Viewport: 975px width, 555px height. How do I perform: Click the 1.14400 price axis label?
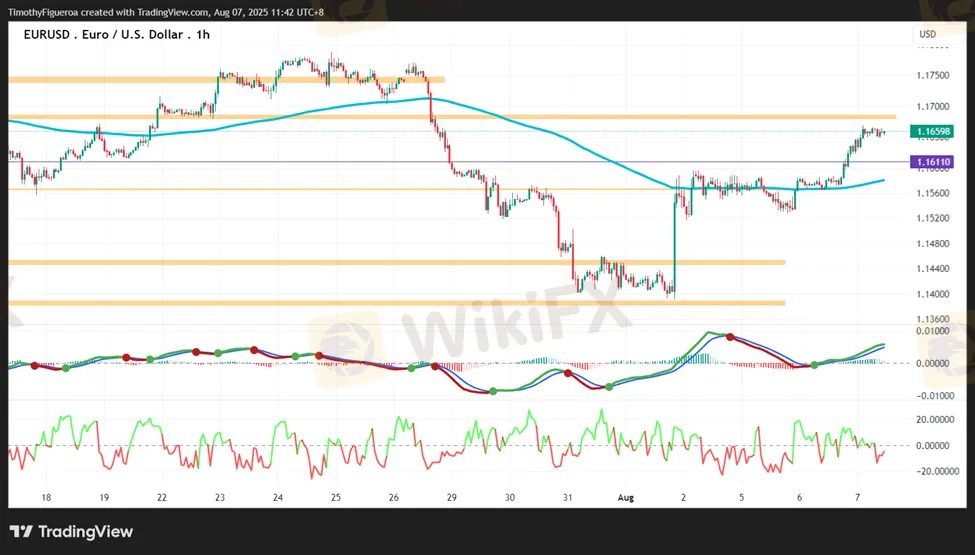933,269
